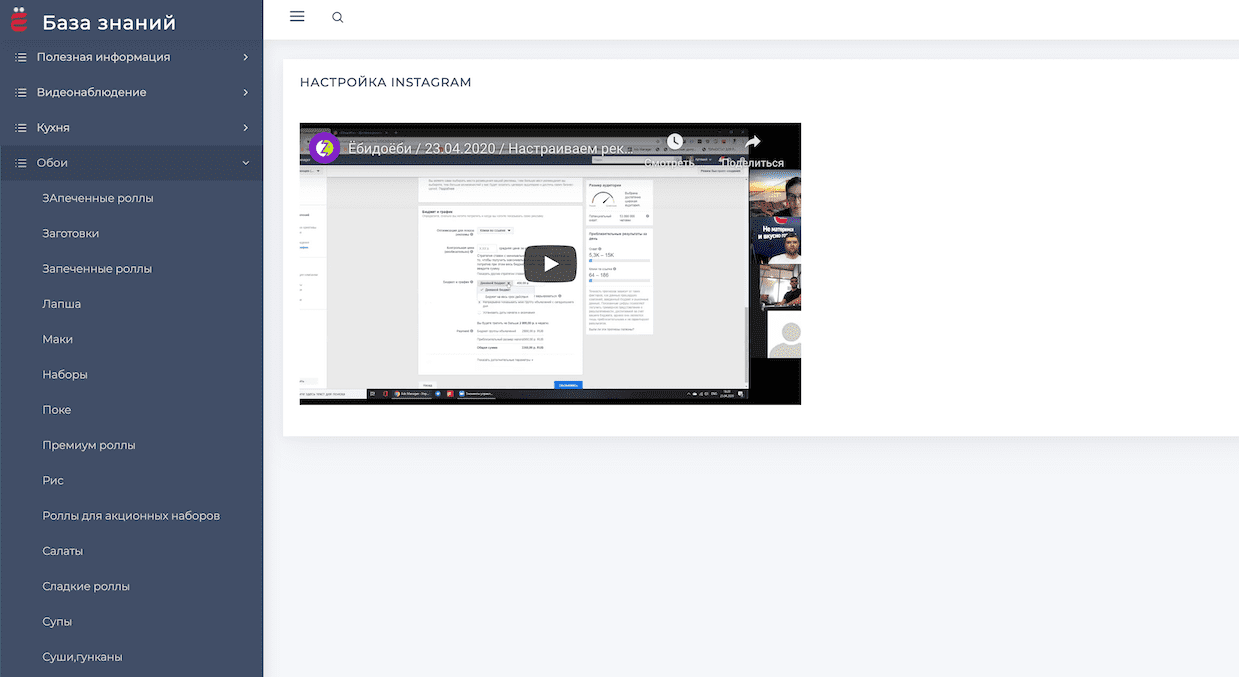This screenshot has height=677, width=1239.
Task: Open the Видеонаблюдение menu item
Action: [131, 92]
